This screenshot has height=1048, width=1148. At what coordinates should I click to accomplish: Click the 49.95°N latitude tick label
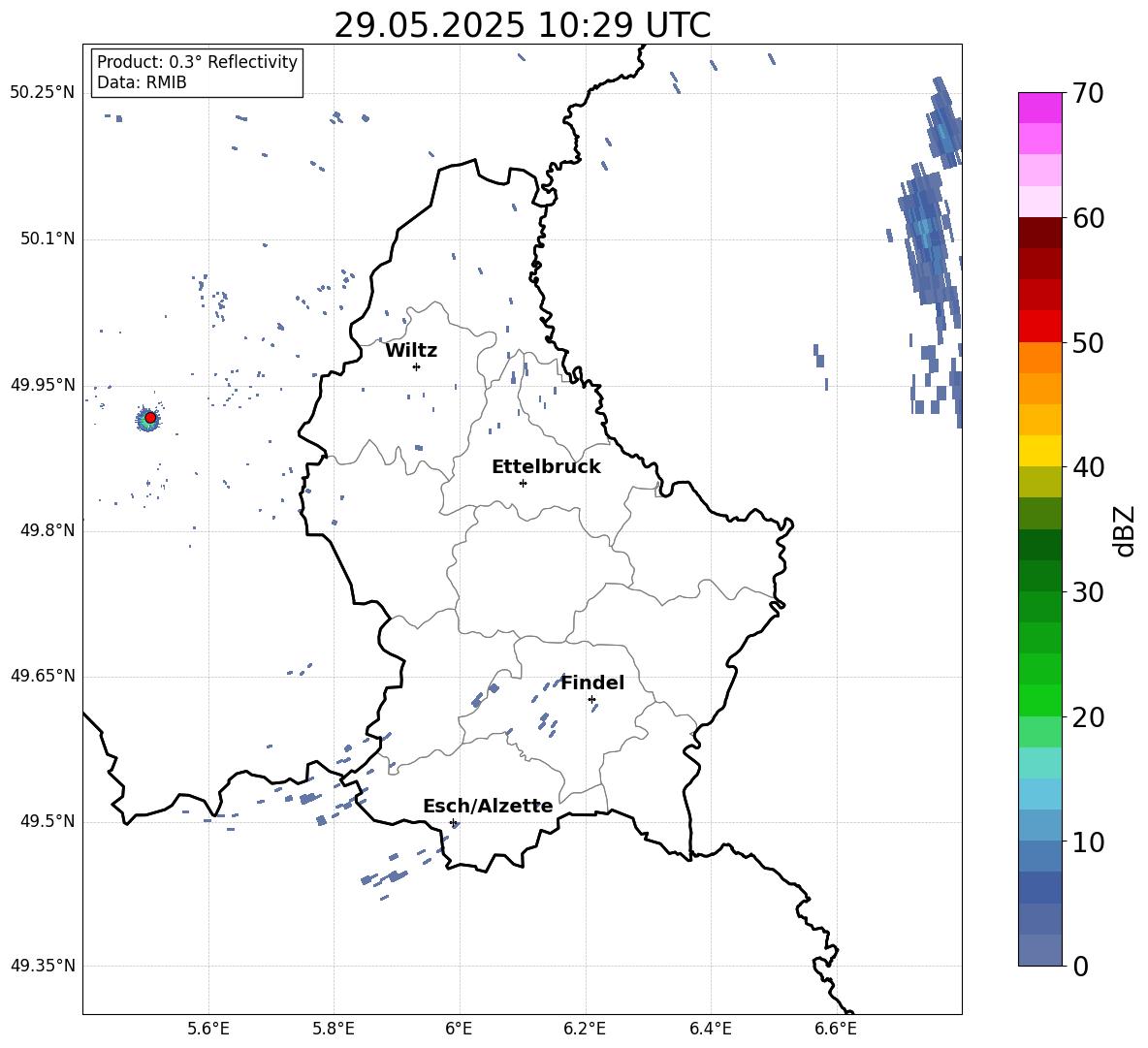point(43,385)
